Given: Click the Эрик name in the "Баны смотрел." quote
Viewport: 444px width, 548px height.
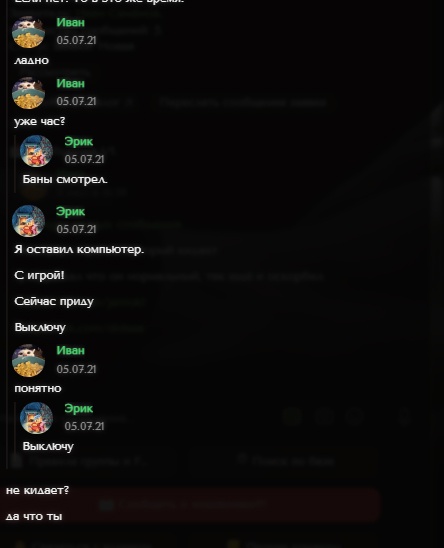Looking at the screenshot, I should pos(79,142).
